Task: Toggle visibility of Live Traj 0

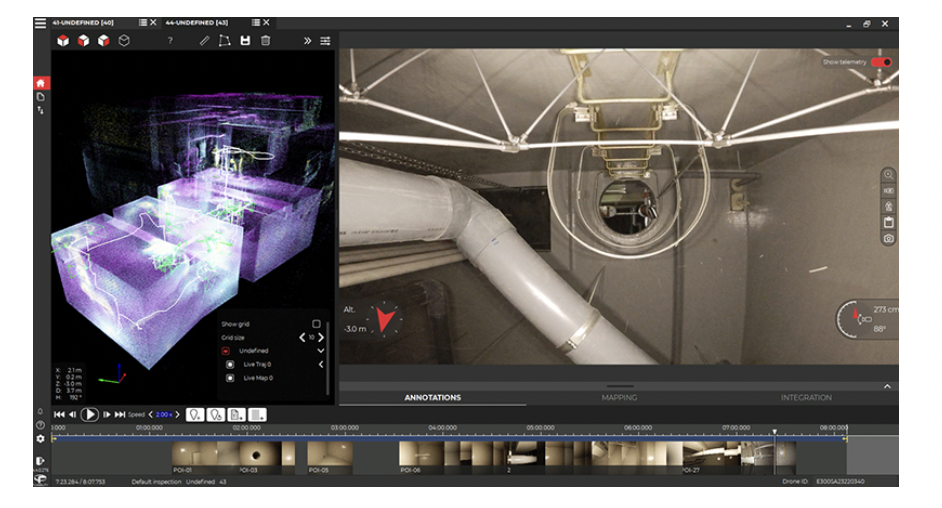Action: [x=229, y=364]
